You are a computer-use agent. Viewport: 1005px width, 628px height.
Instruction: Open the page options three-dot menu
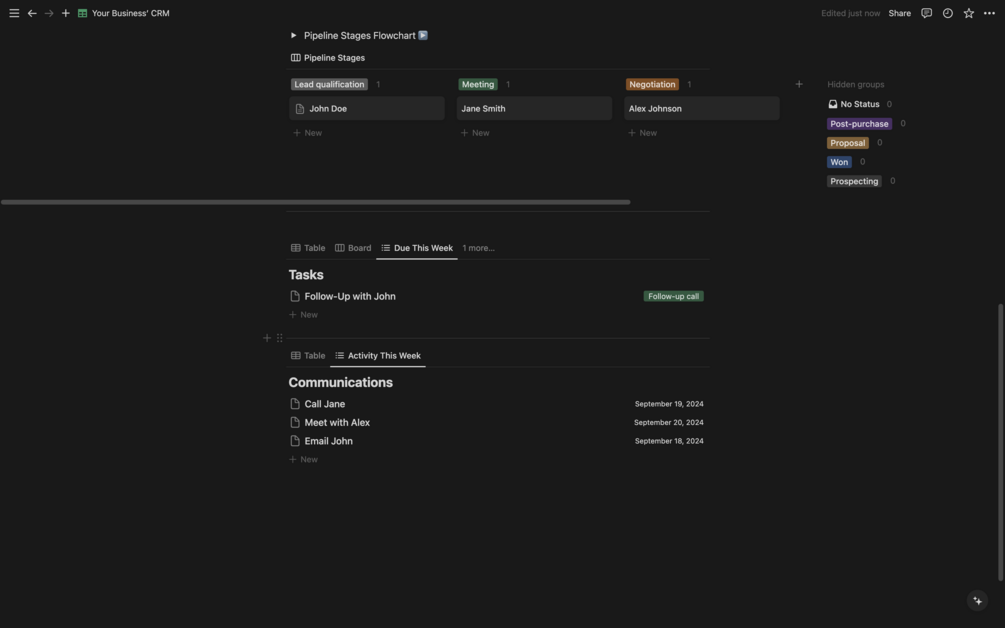(989, 13)
